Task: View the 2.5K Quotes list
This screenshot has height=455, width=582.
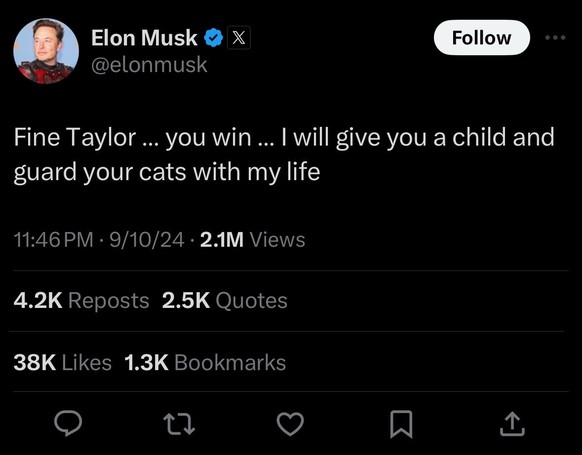Action: point(225,300)
